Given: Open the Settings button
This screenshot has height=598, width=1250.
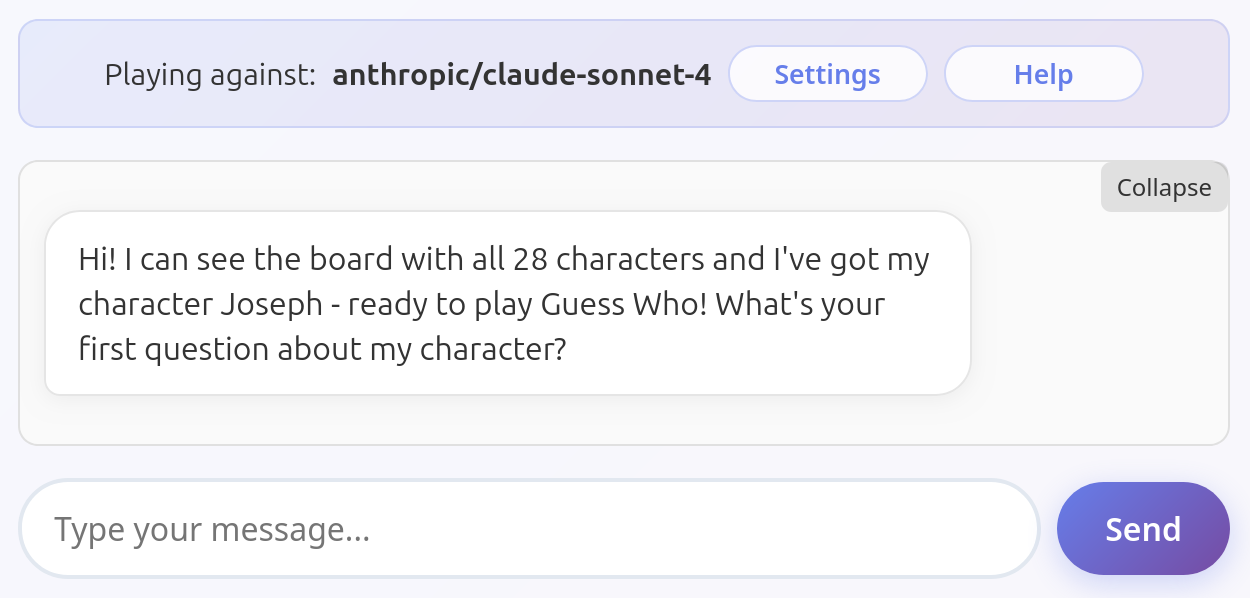Looking at the screenshot, I should pyautogui.click(x=827, y=74).
